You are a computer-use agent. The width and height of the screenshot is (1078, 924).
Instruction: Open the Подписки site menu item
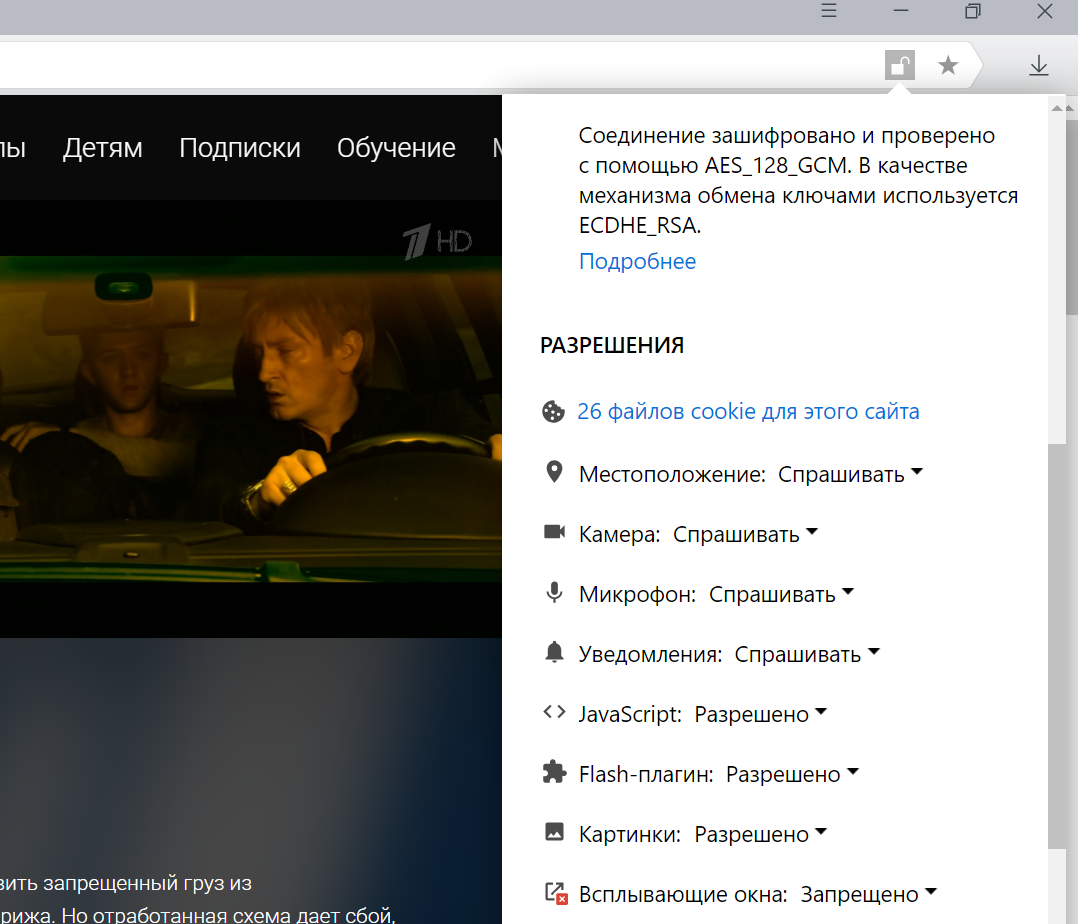coord(240,148)
